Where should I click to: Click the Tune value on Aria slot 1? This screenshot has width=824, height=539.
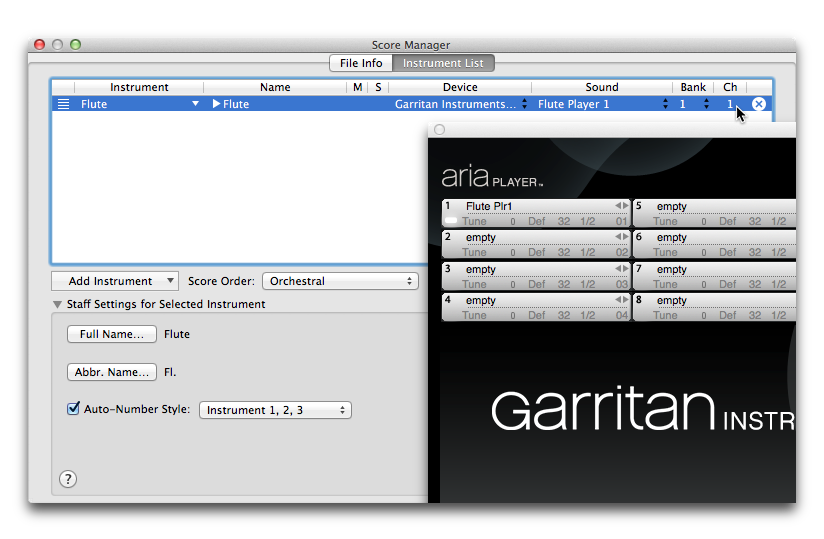tap(512, 222)
